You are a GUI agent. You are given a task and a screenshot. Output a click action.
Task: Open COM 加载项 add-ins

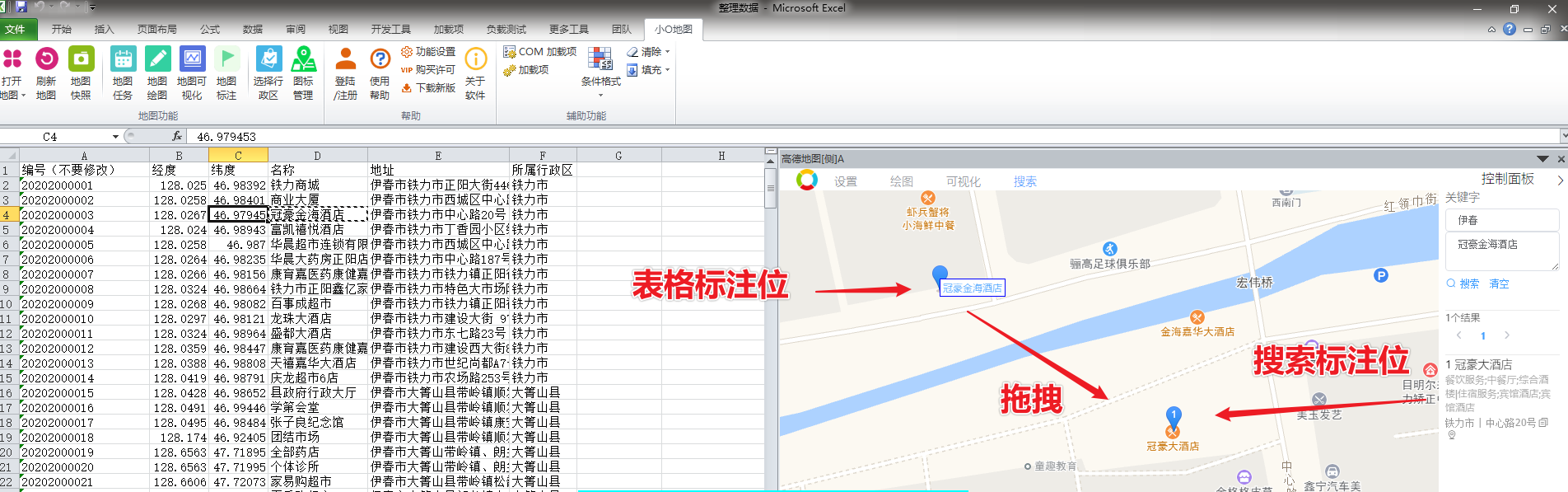pyautogui.click(x=540, y=51)
